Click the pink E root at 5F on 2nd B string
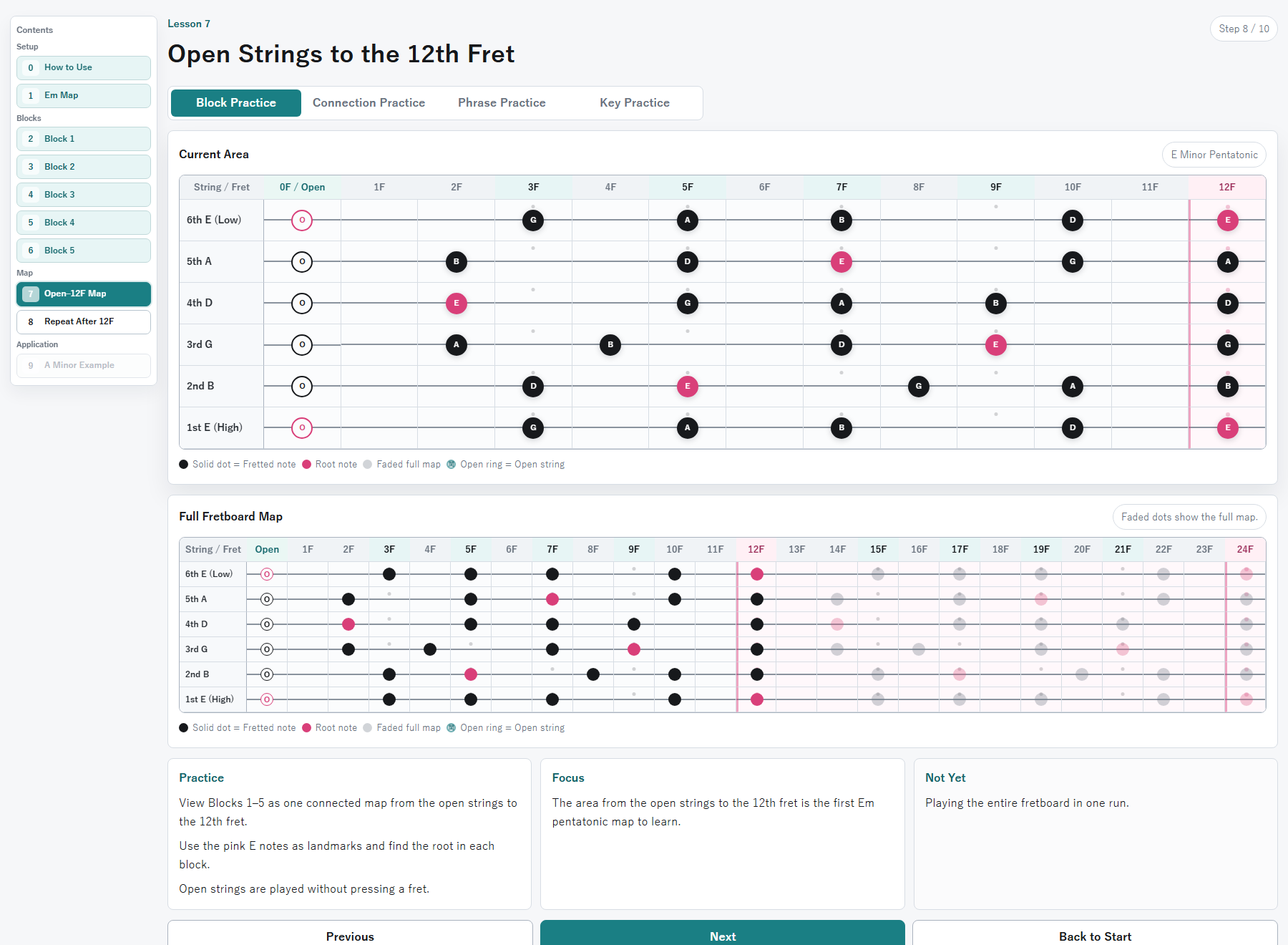Image resolution: width=1288 pixels, height=945 pixels. pyautogui.click(x=688, y=386)
